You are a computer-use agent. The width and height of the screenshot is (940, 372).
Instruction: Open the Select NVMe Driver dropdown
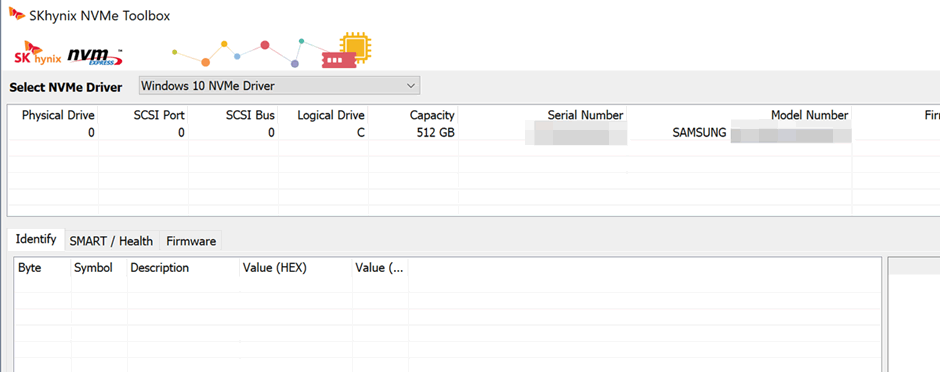click(x=279, y=86)
